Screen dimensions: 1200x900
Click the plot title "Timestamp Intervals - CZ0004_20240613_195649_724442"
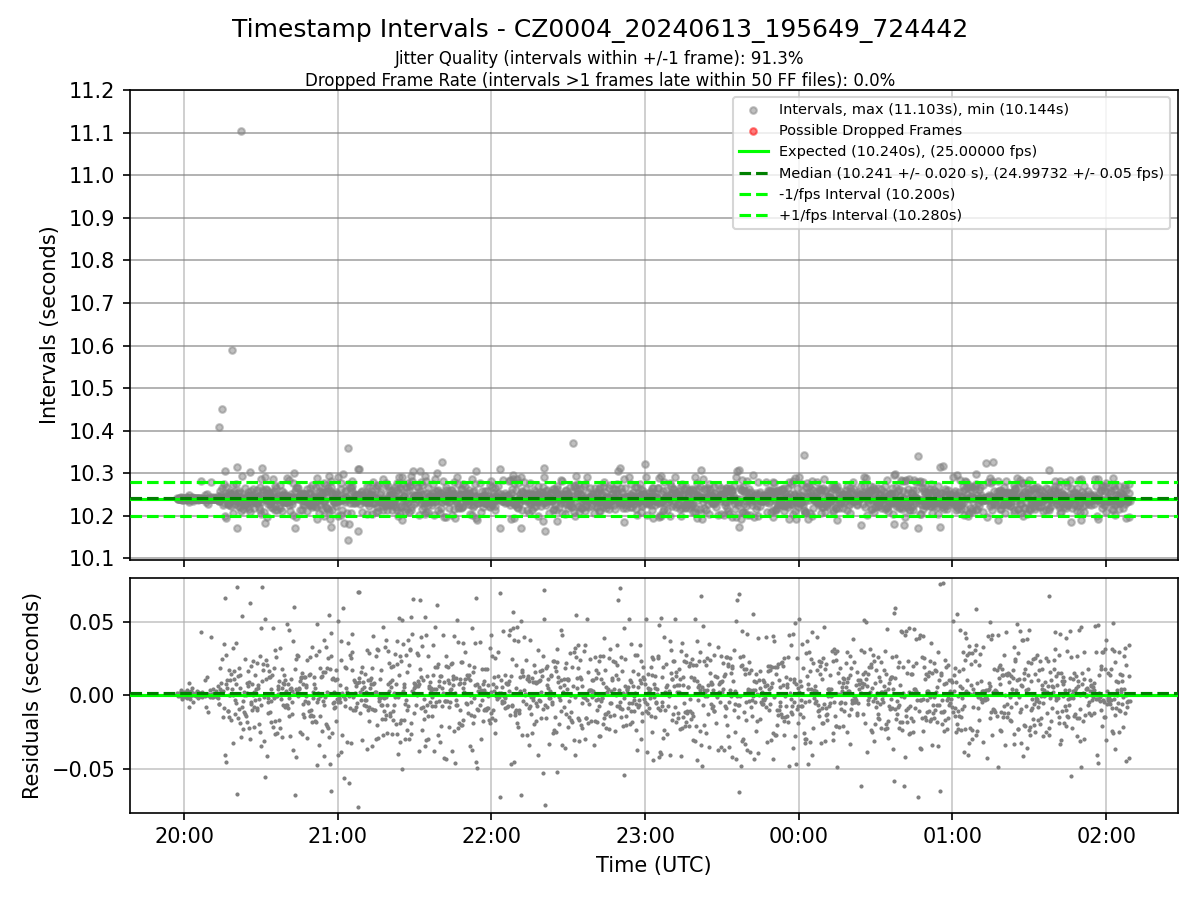[600, 29]
